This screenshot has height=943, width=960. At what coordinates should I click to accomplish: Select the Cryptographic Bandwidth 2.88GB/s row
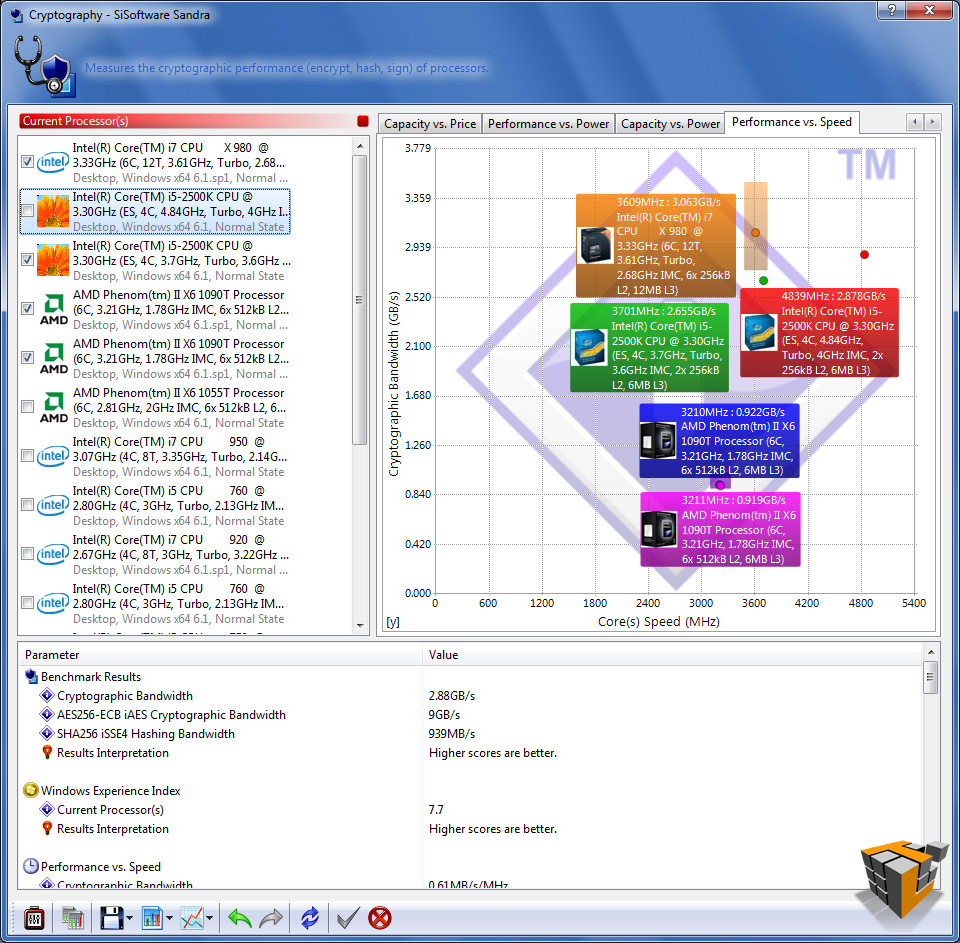(x=470, y=696)
